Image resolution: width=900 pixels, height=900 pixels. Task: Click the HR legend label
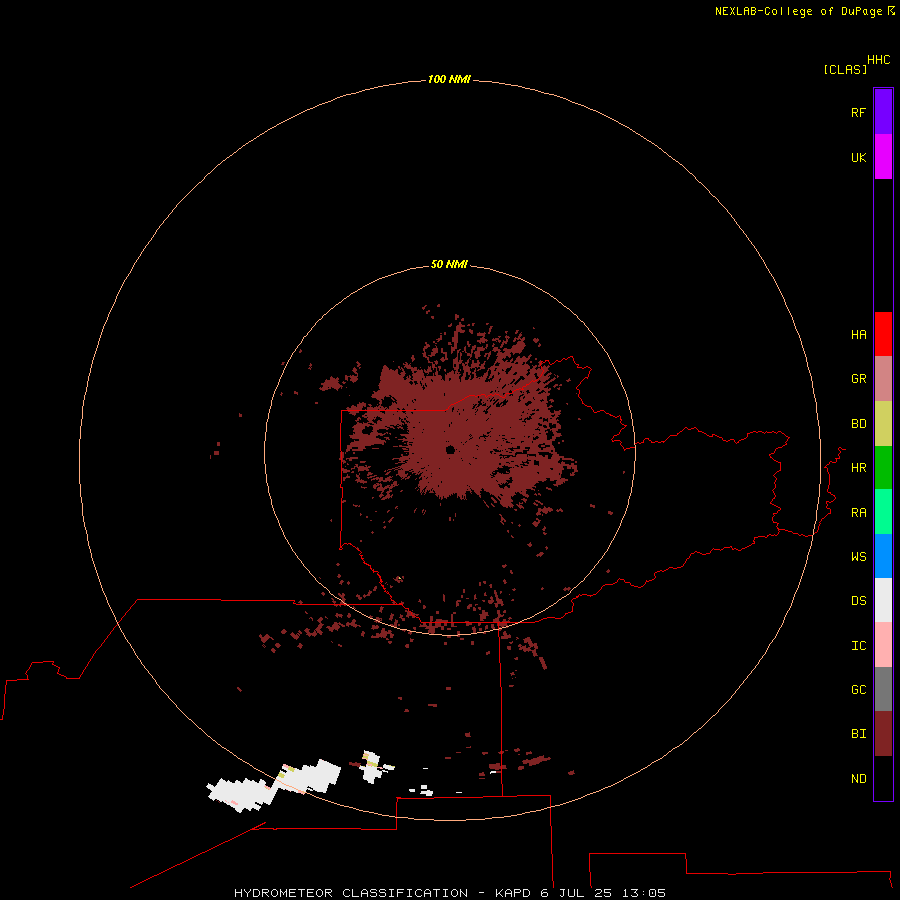(x=858, y=468)
